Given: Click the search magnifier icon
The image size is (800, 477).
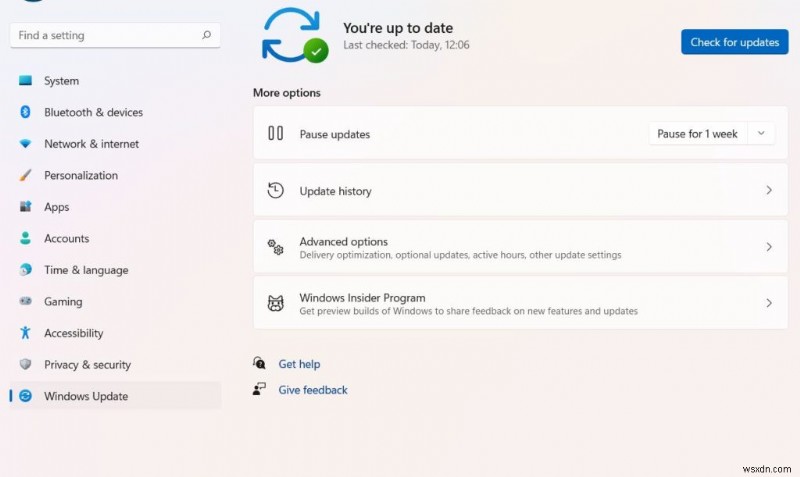Looking at the screenshot, I should pyautogui.click(x=206, y=35).
